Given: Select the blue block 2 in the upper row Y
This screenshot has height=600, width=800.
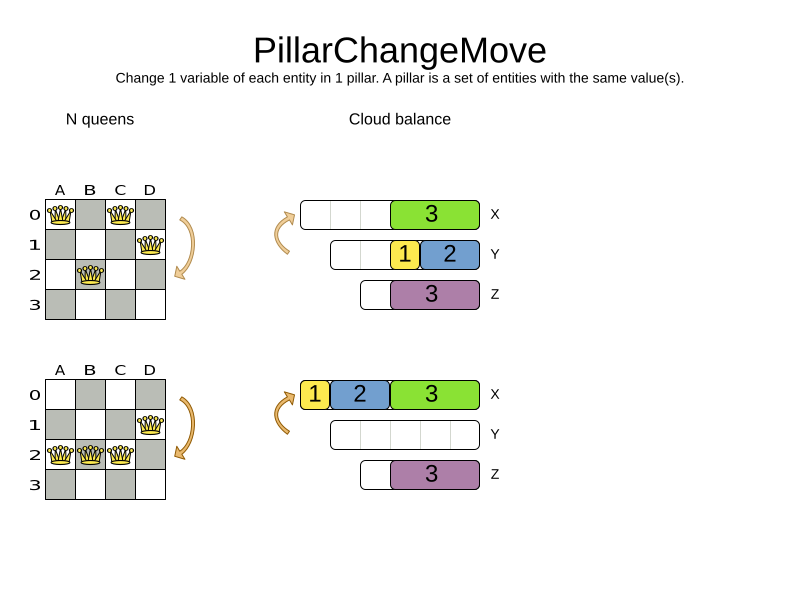Looking at the screenshot, I should [x=450, y=255].
